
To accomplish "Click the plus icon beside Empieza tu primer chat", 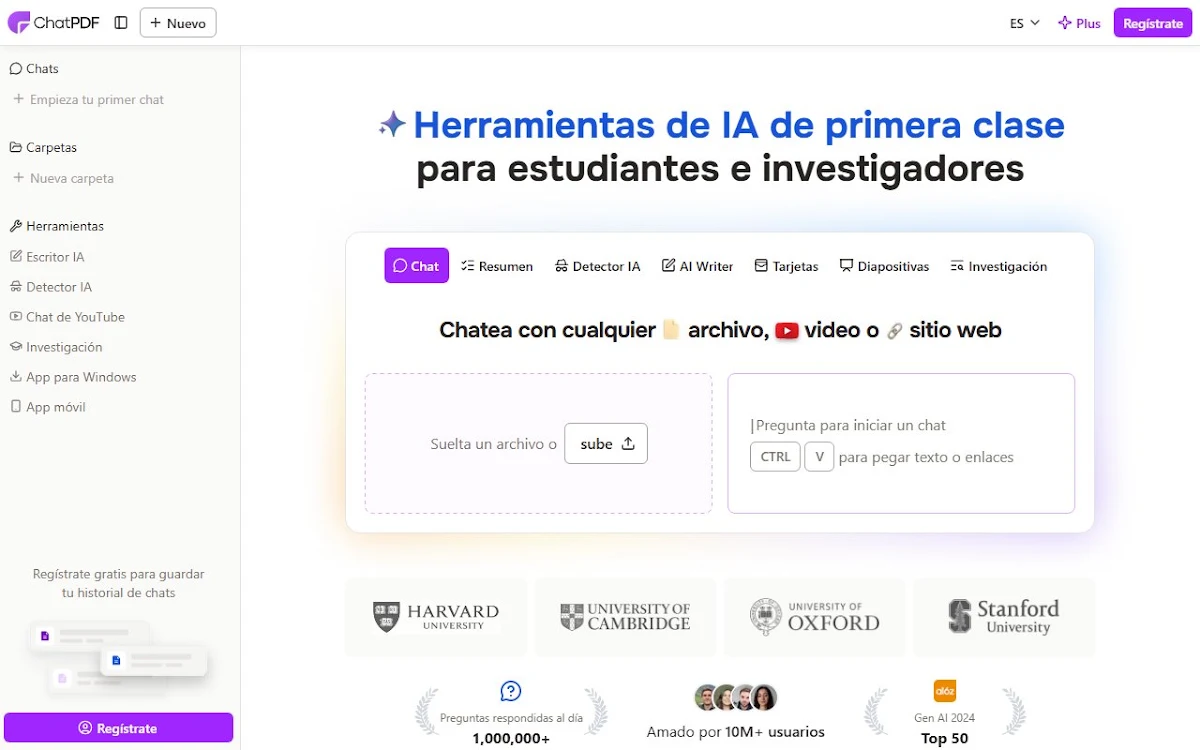I will (18, 99).
